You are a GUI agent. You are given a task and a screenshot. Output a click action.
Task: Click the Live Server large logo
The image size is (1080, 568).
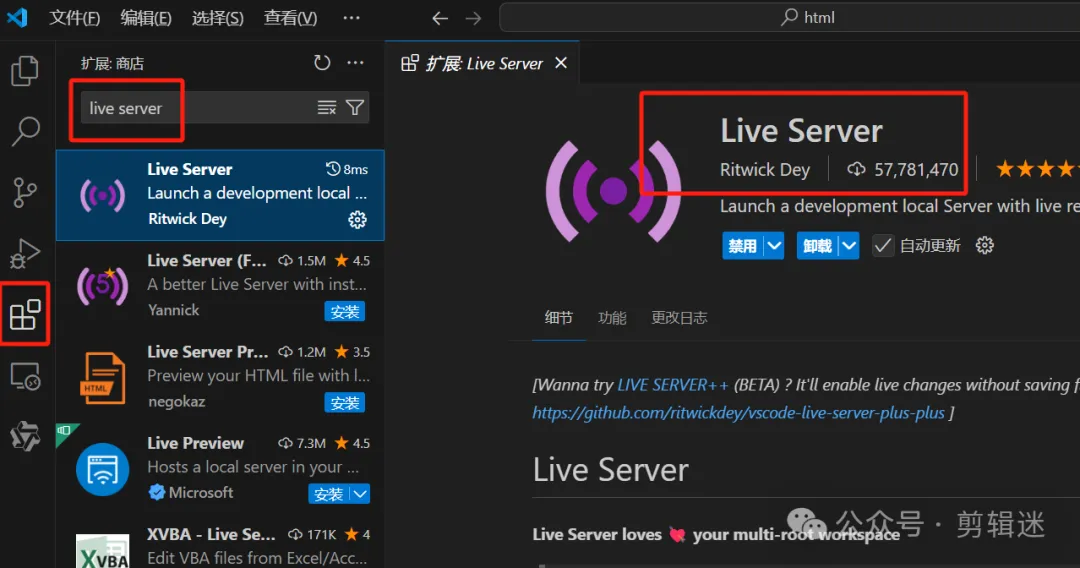(613, 191)
